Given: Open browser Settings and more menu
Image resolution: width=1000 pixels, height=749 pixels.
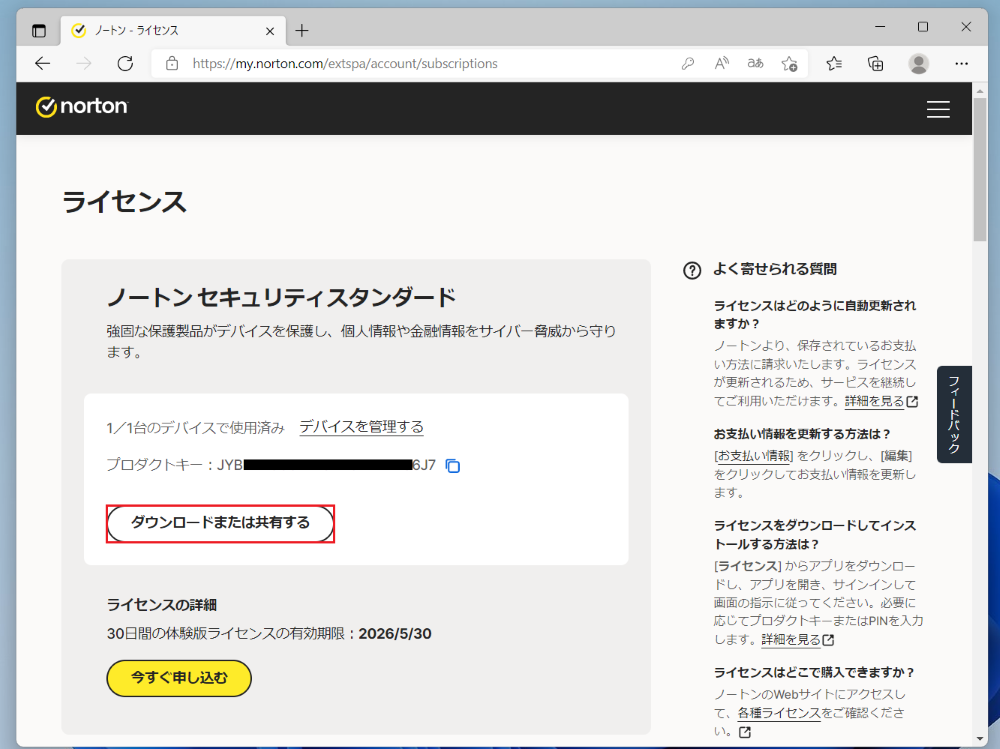Looking at the screenshot, I should click(x=962, y=63).
